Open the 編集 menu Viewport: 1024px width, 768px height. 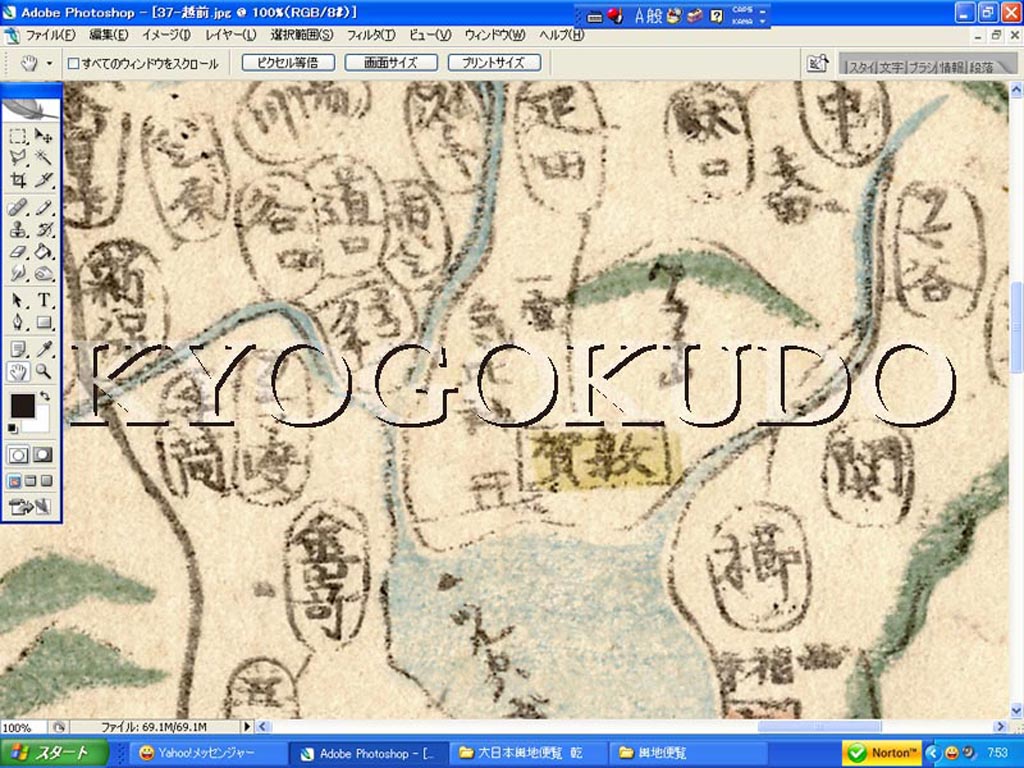pos(108,35)
